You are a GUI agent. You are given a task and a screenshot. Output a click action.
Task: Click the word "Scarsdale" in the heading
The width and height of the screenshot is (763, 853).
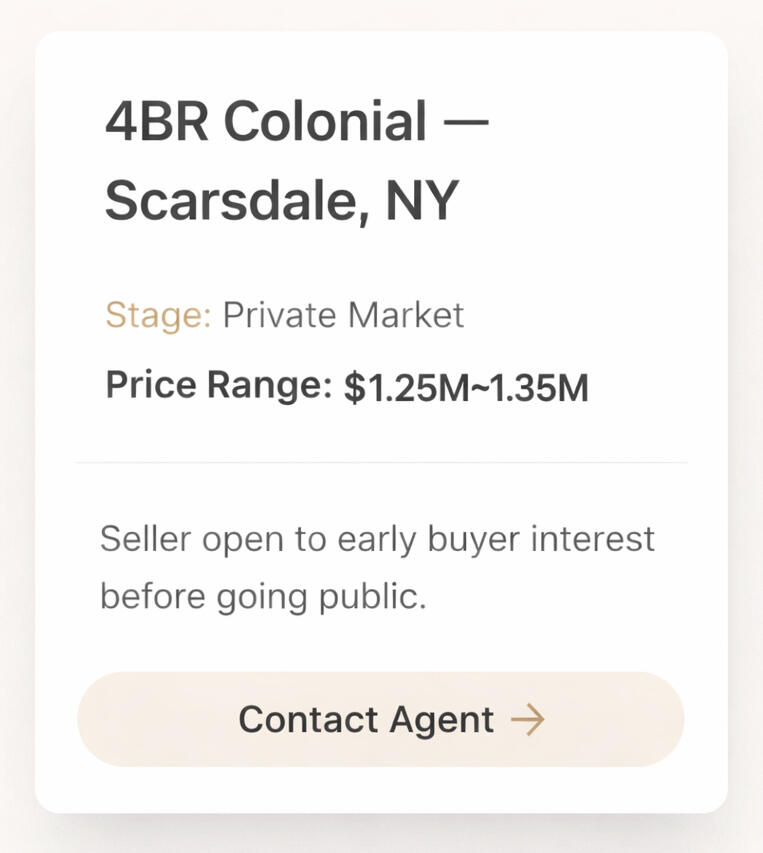[227, 201]
